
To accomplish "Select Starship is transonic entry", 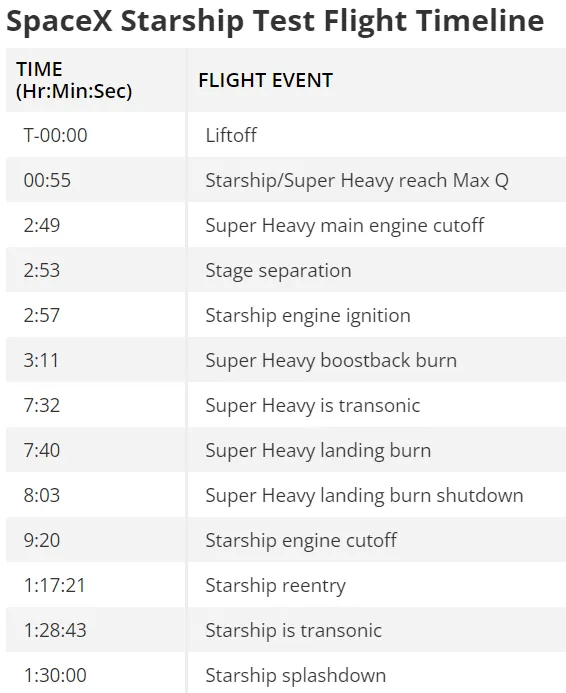I will (293, 630).
